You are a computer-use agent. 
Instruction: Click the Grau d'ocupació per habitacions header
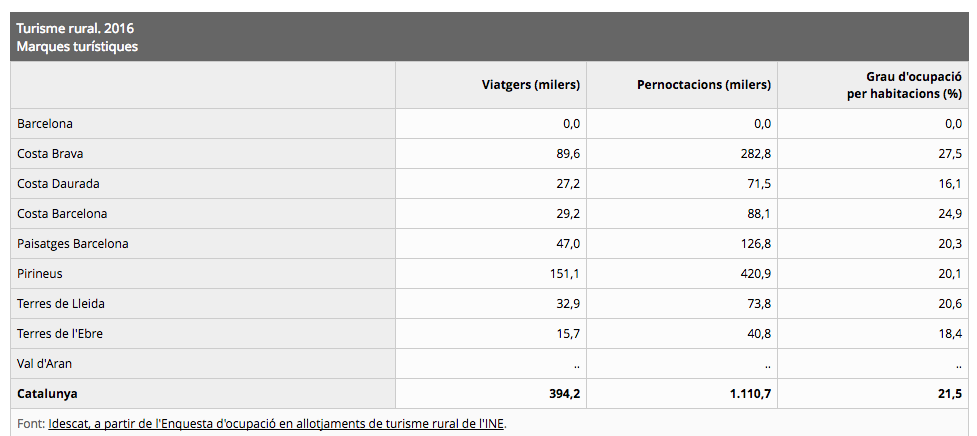coord(904,85)
